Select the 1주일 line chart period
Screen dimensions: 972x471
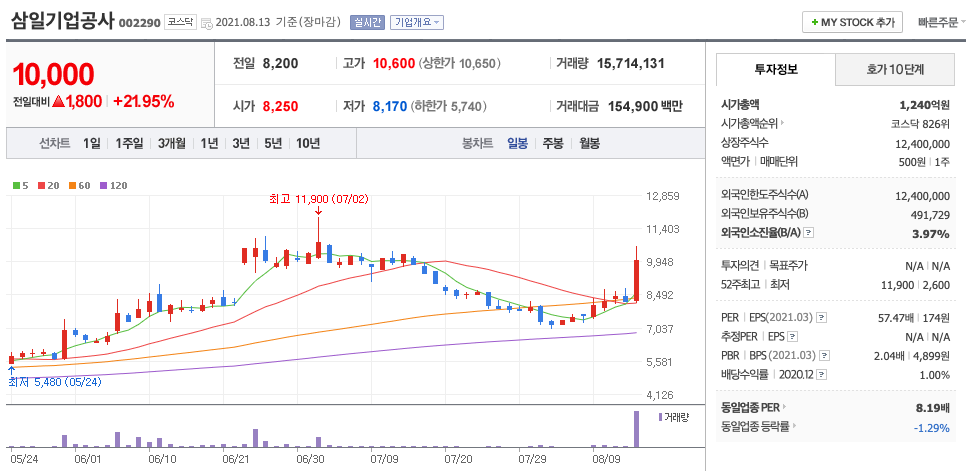click(130, 144)
